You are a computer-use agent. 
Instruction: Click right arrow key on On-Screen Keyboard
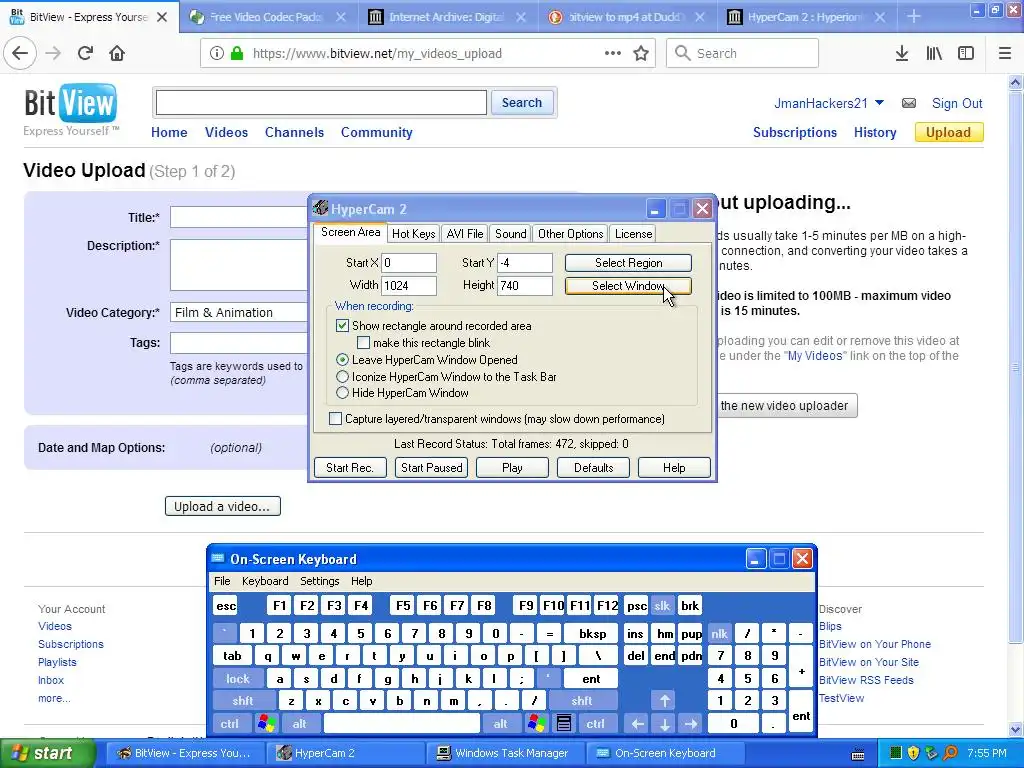(x=691, y=724)
